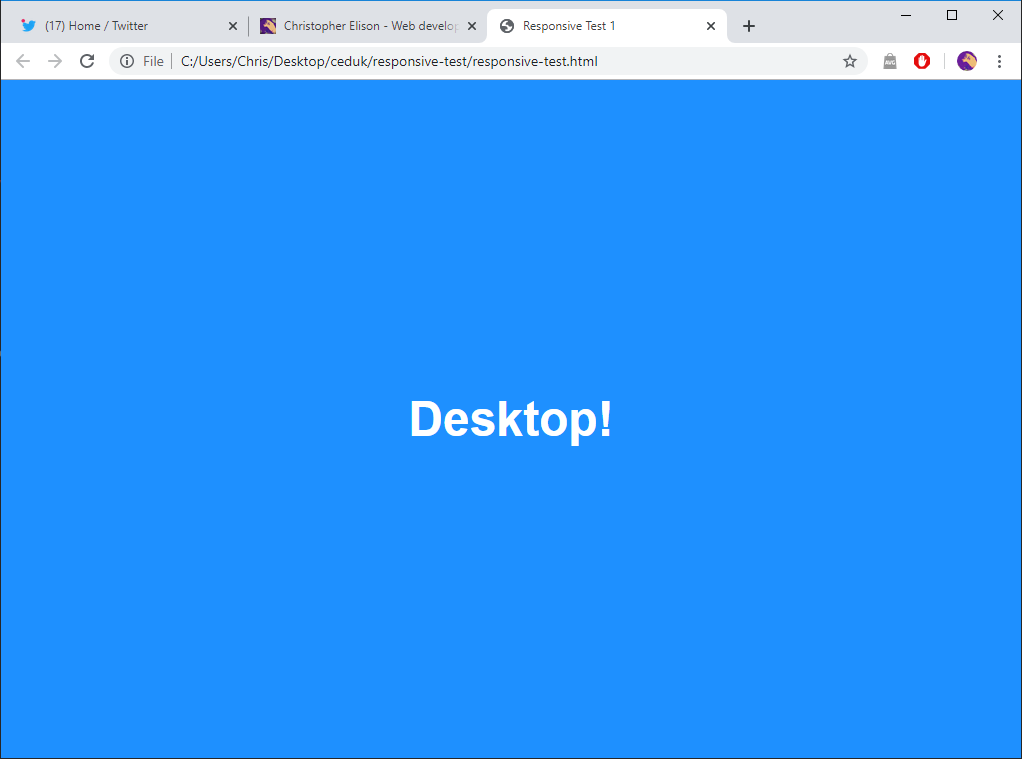Select the Responsive Test 1 tab

[607, 26]
